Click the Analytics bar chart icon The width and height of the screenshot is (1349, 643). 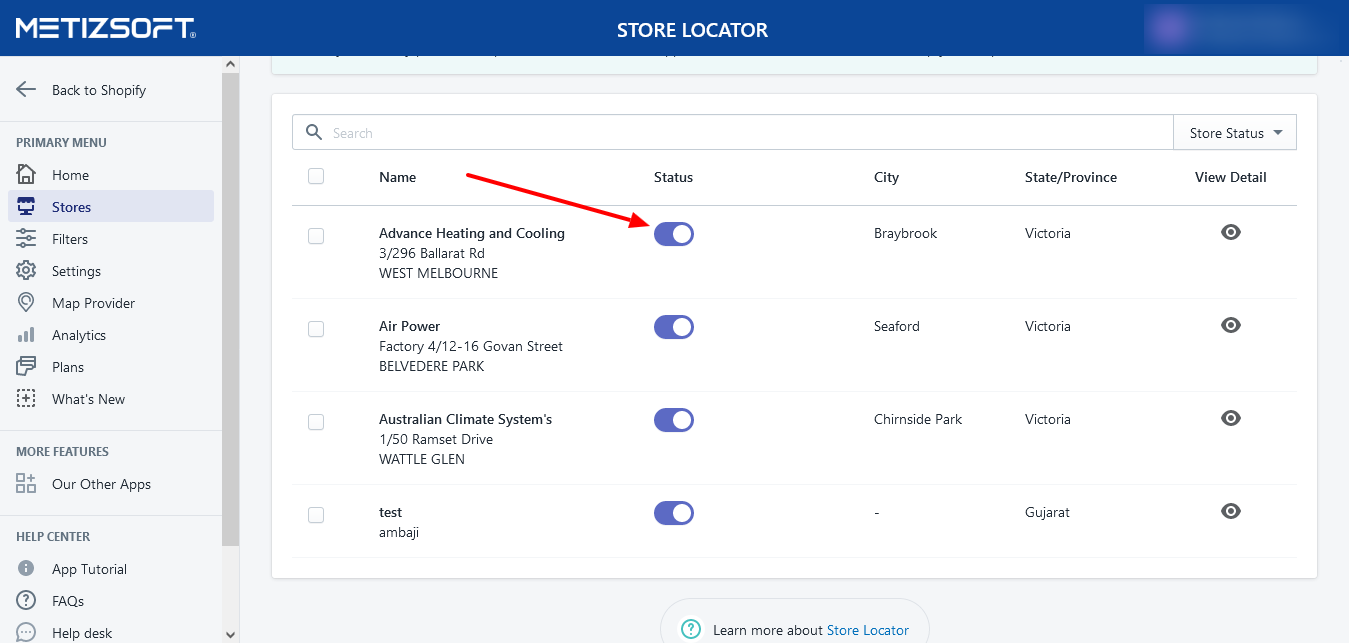pos(26,335)
